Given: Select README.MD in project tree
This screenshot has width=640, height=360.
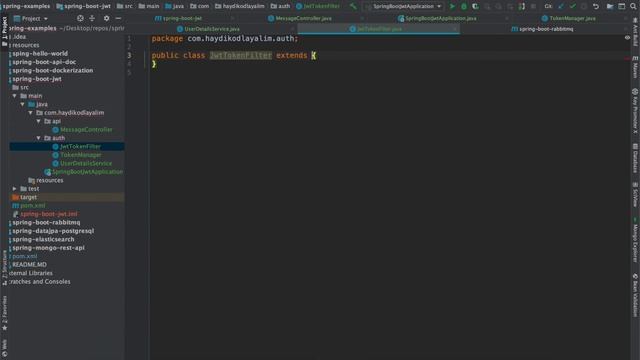Looking at the screenshot, I should tap(29, 264).
